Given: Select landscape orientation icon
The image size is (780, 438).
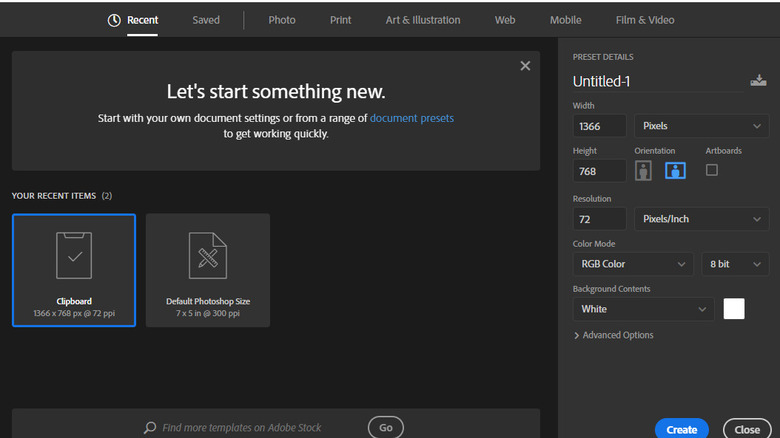Looking at the screenshot, I should tap(676, 171).
